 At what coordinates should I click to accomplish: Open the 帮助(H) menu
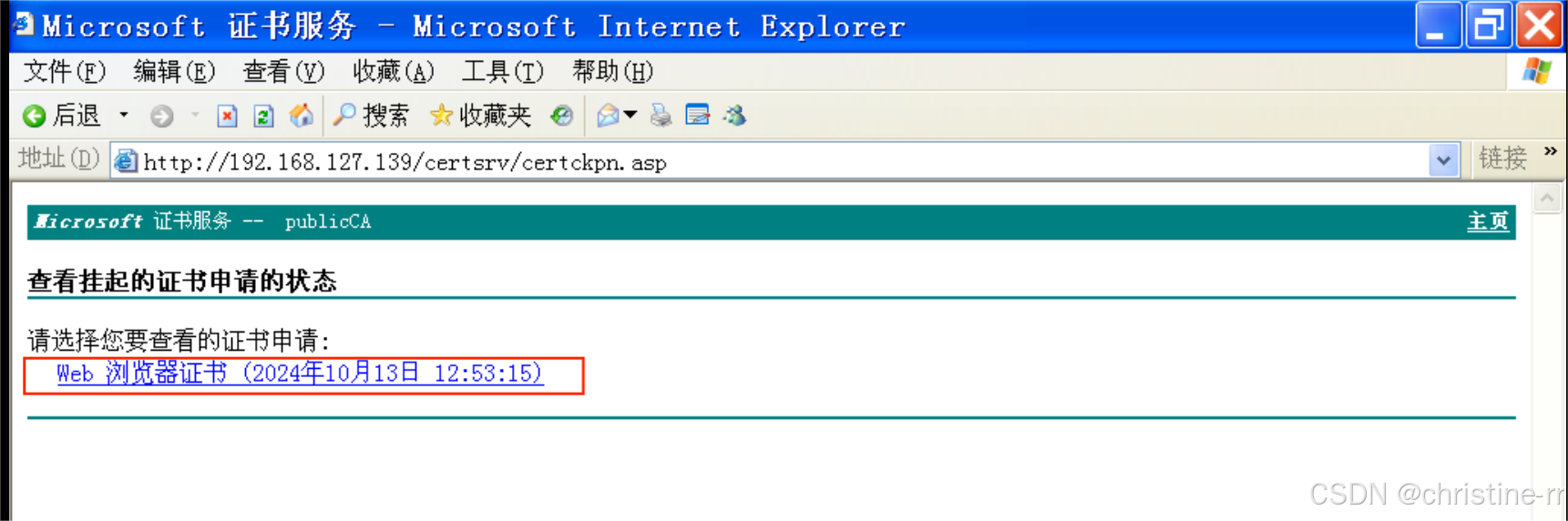click(612, 71)
